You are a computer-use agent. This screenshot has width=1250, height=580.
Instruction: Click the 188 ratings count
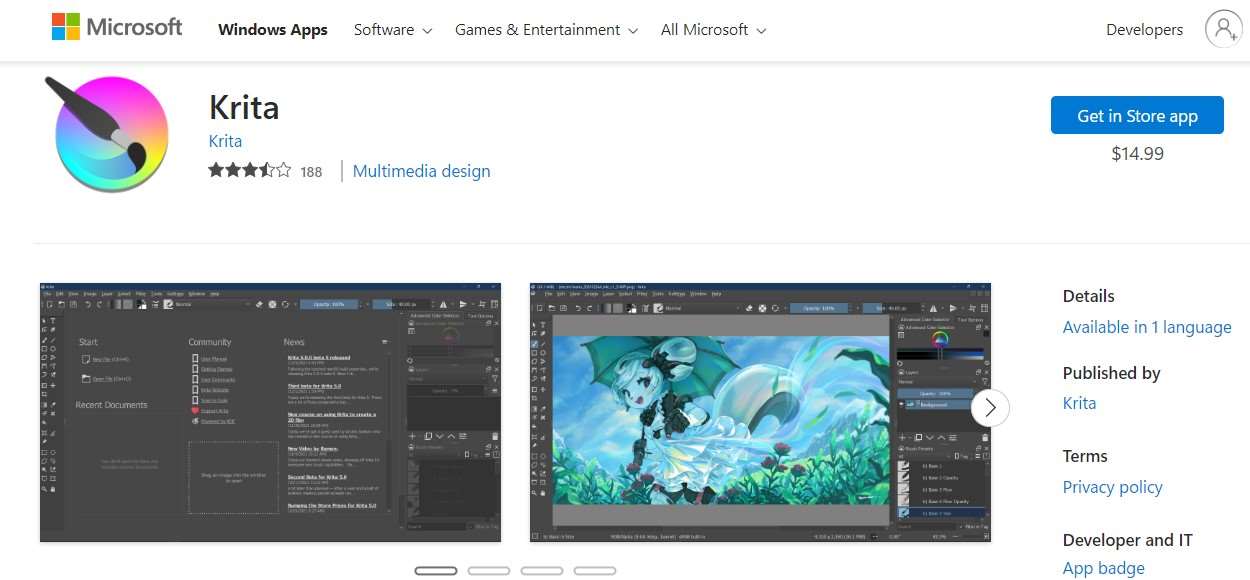click(311, 172)
